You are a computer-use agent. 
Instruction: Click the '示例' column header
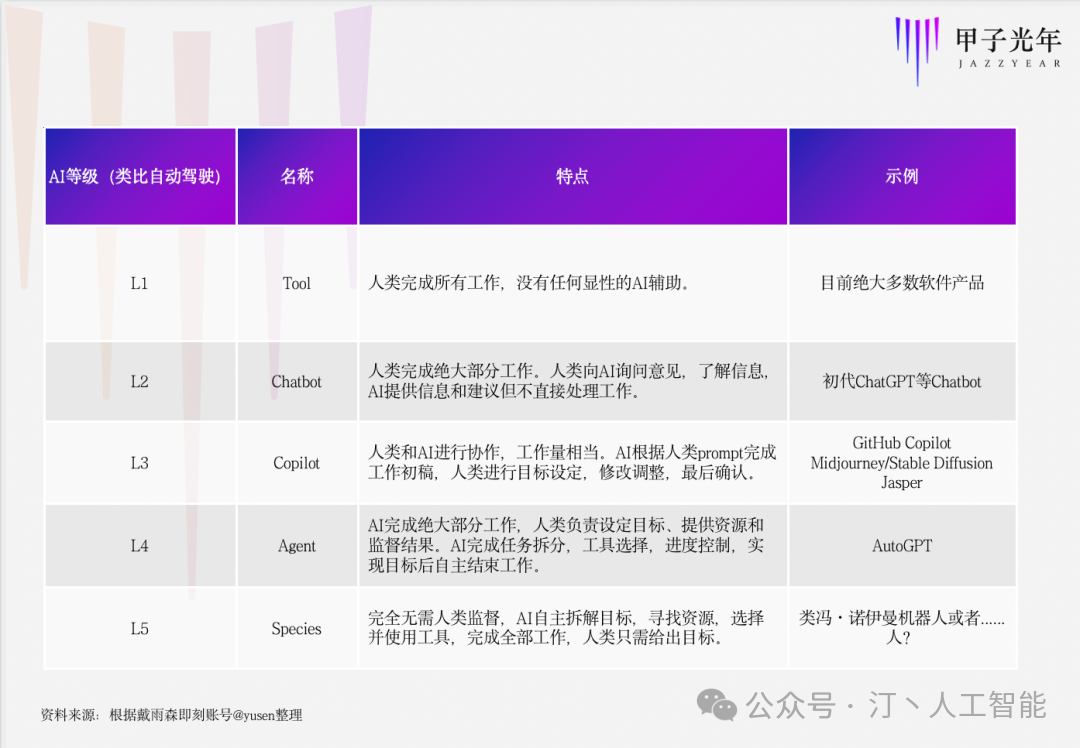901,176
